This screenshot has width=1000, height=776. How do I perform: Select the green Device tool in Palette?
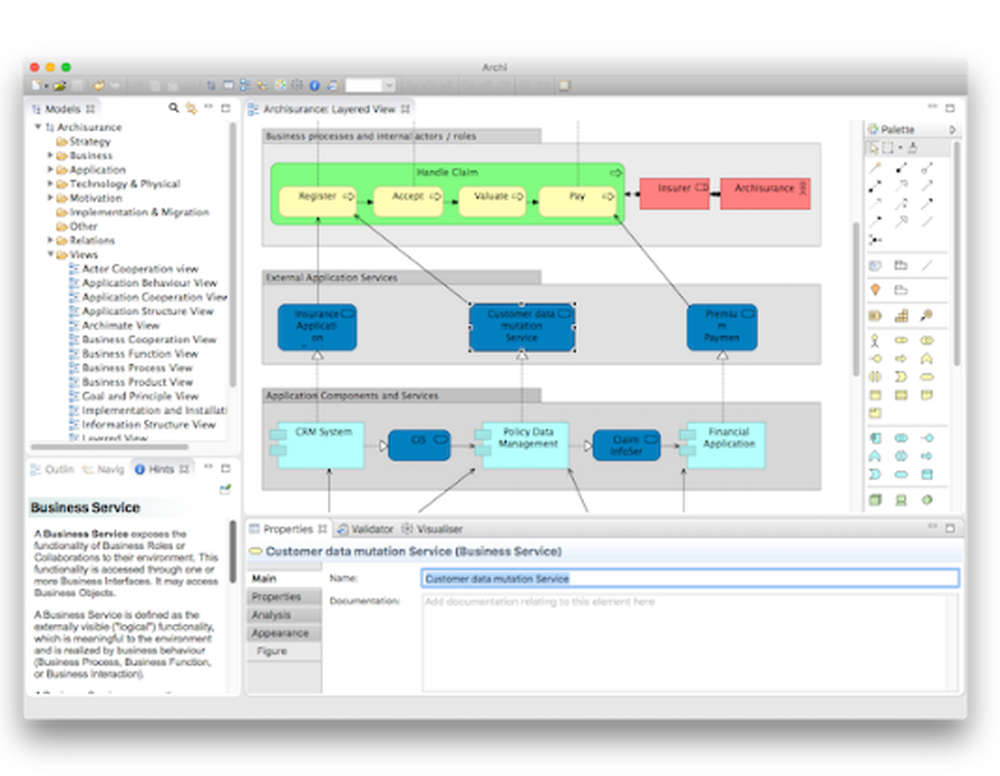coord(901,500)
